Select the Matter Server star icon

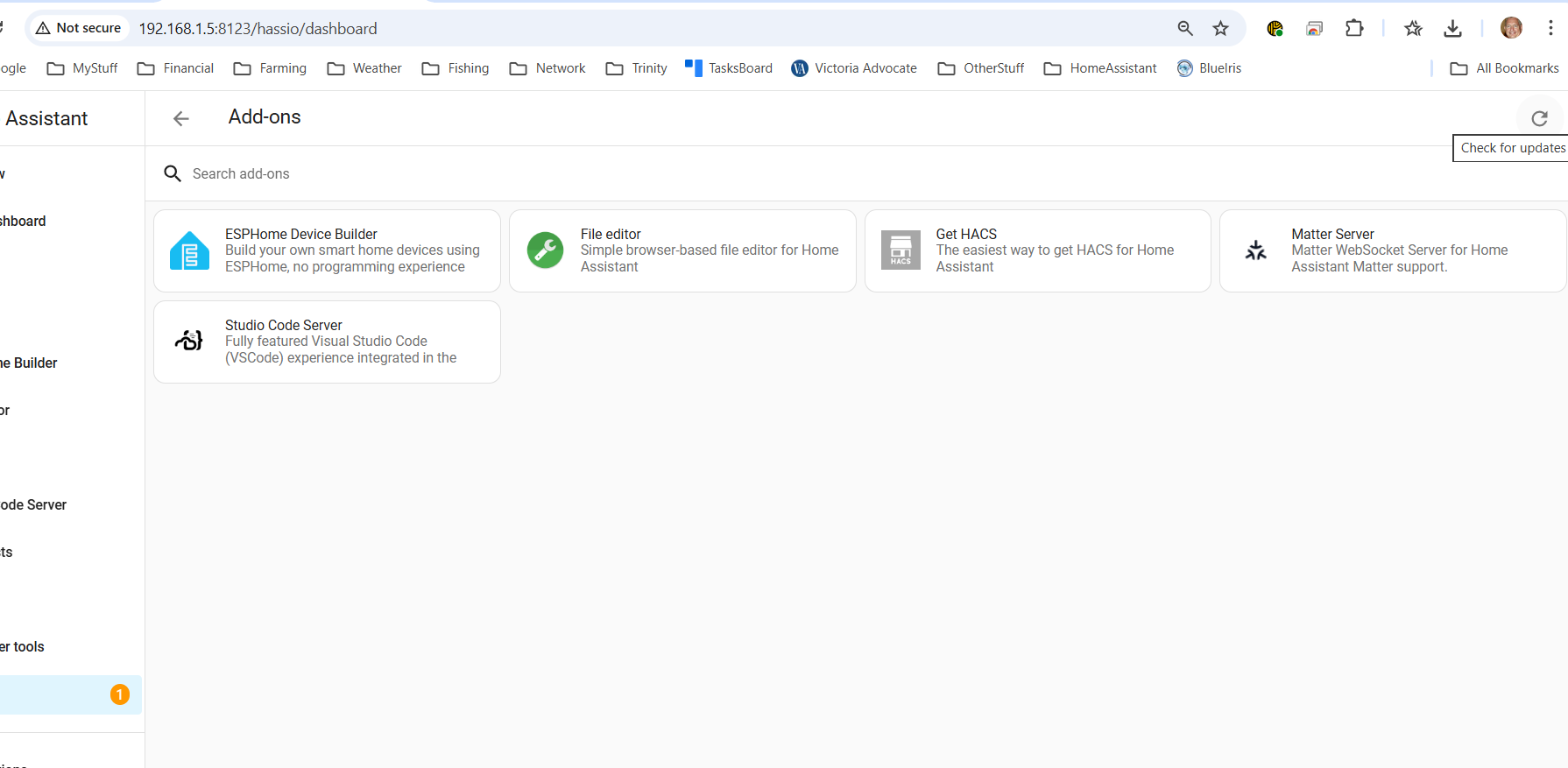coord(1256,250)
